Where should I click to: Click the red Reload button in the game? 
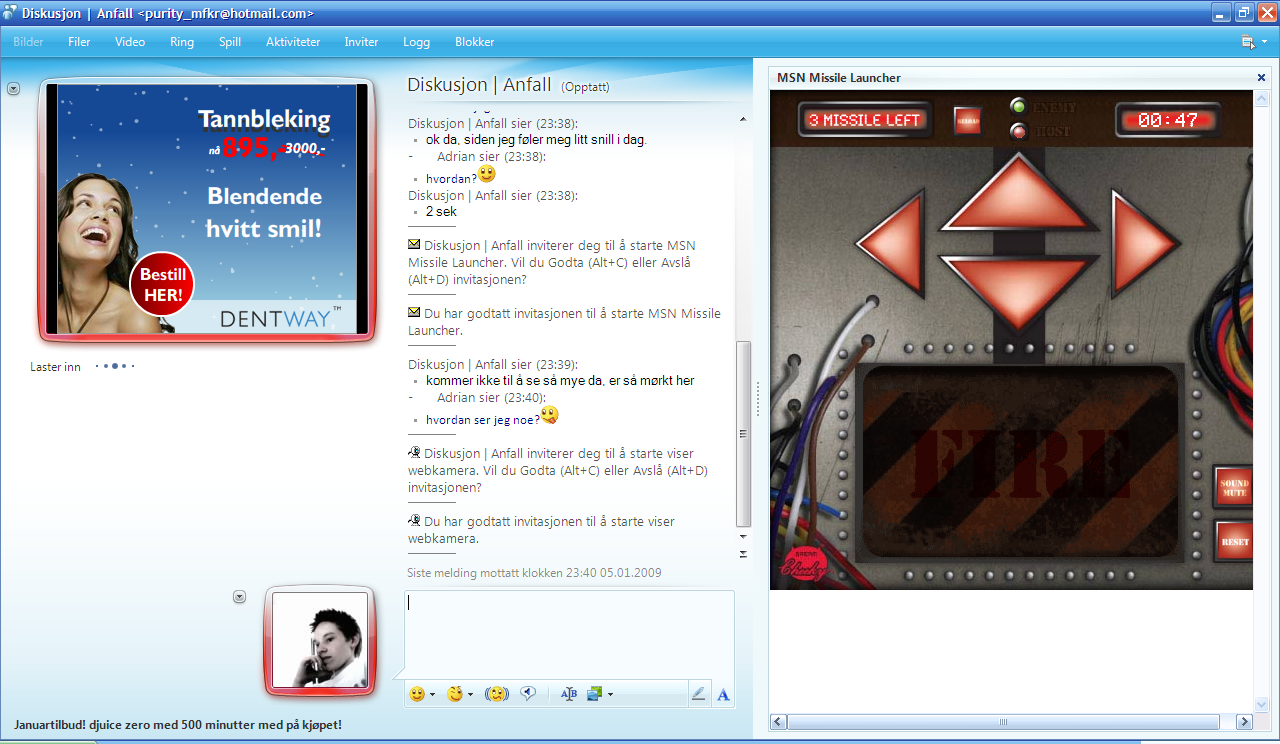coord(967,120)
